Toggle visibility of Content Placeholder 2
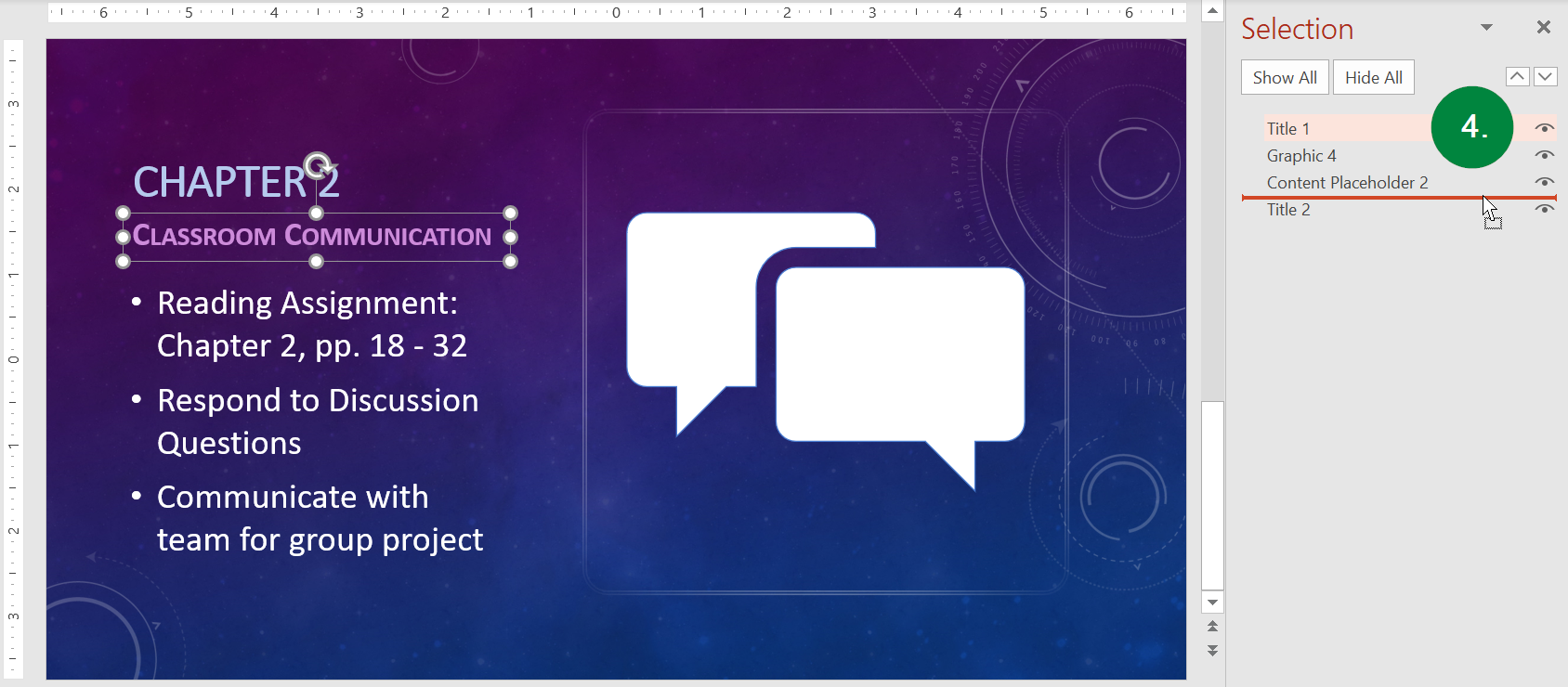 (x=1544, y=182)
